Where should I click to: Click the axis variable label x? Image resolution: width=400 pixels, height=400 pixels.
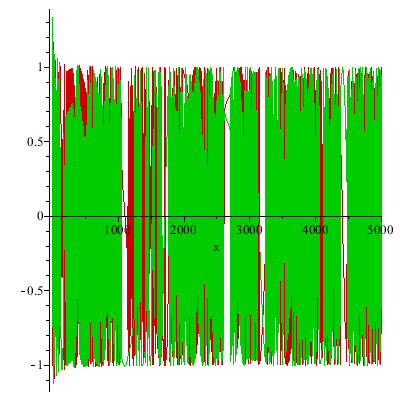pyautogui.click(x=216, y=248)
